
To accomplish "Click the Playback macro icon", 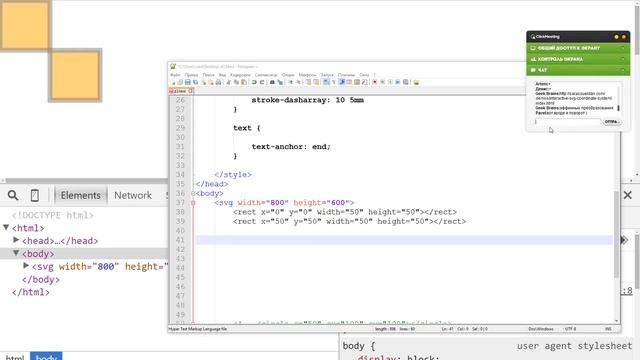I will 390,82.
